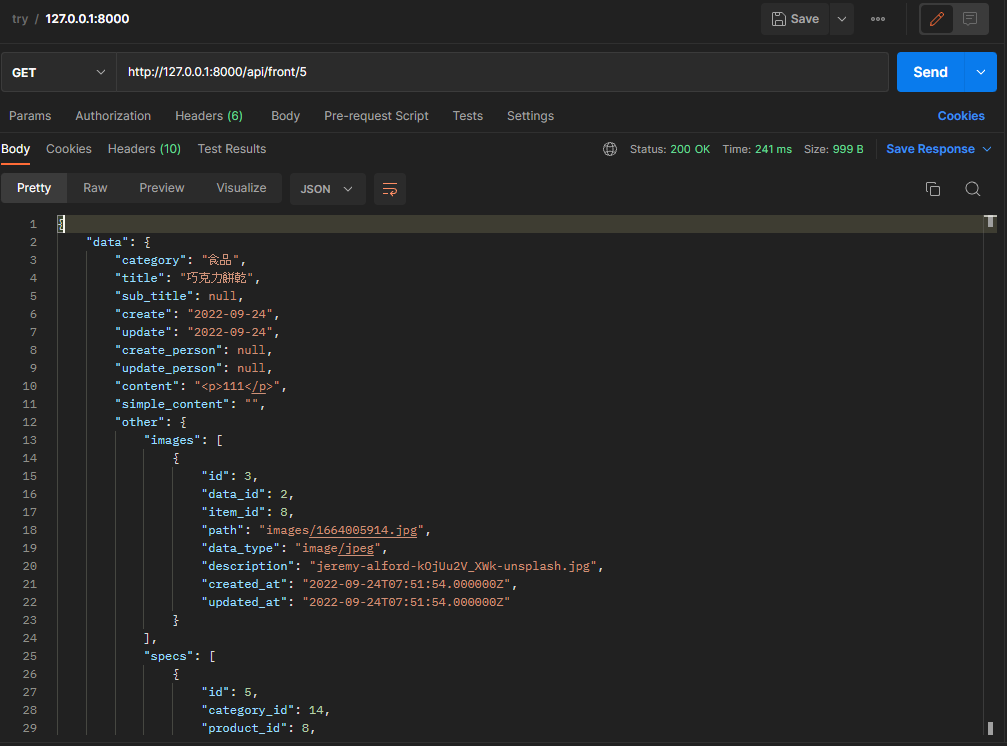Select the response Headers (10) tab
1007x746 pixels.
(x=144, y=149)
